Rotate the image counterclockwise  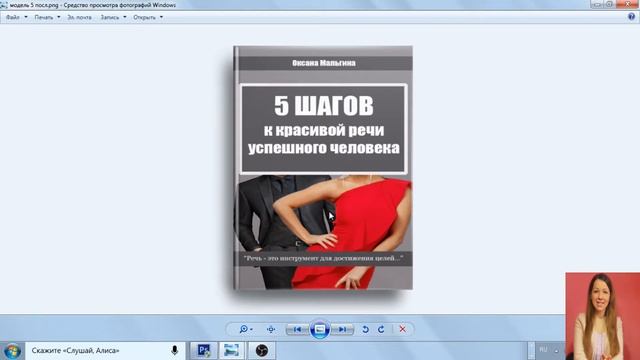365,329
